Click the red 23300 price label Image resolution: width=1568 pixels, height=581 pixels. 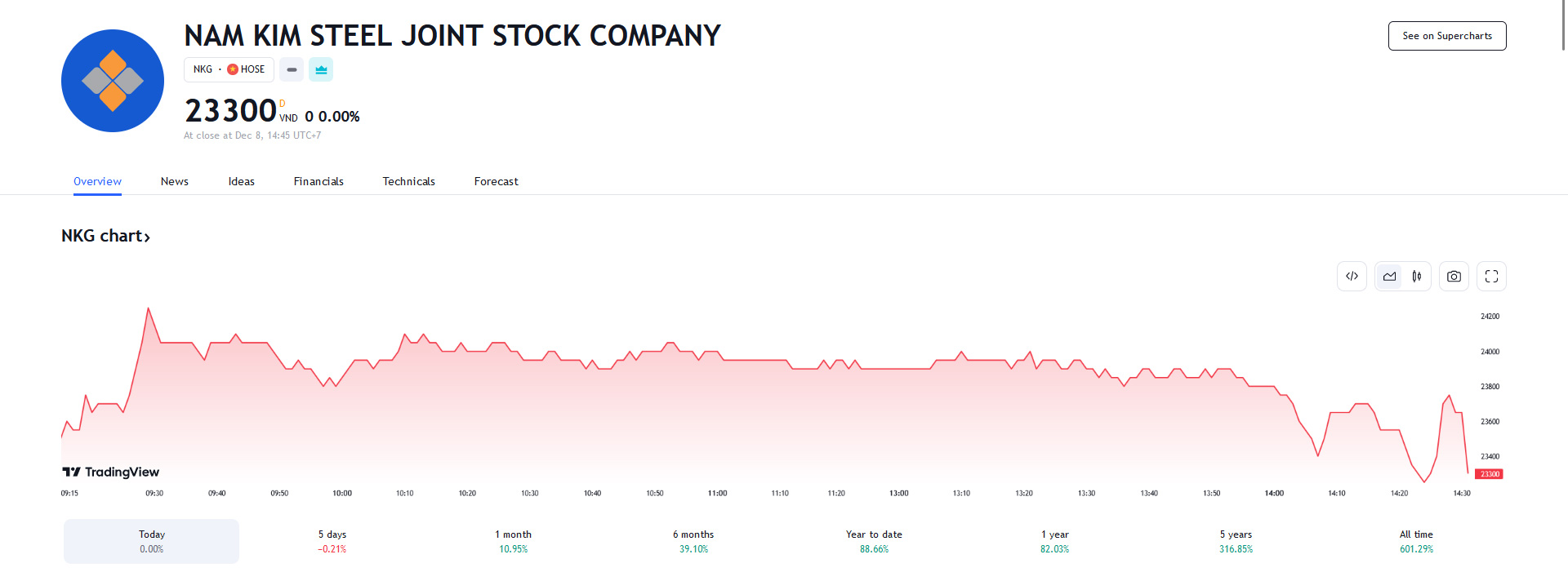coord(1489,474)
